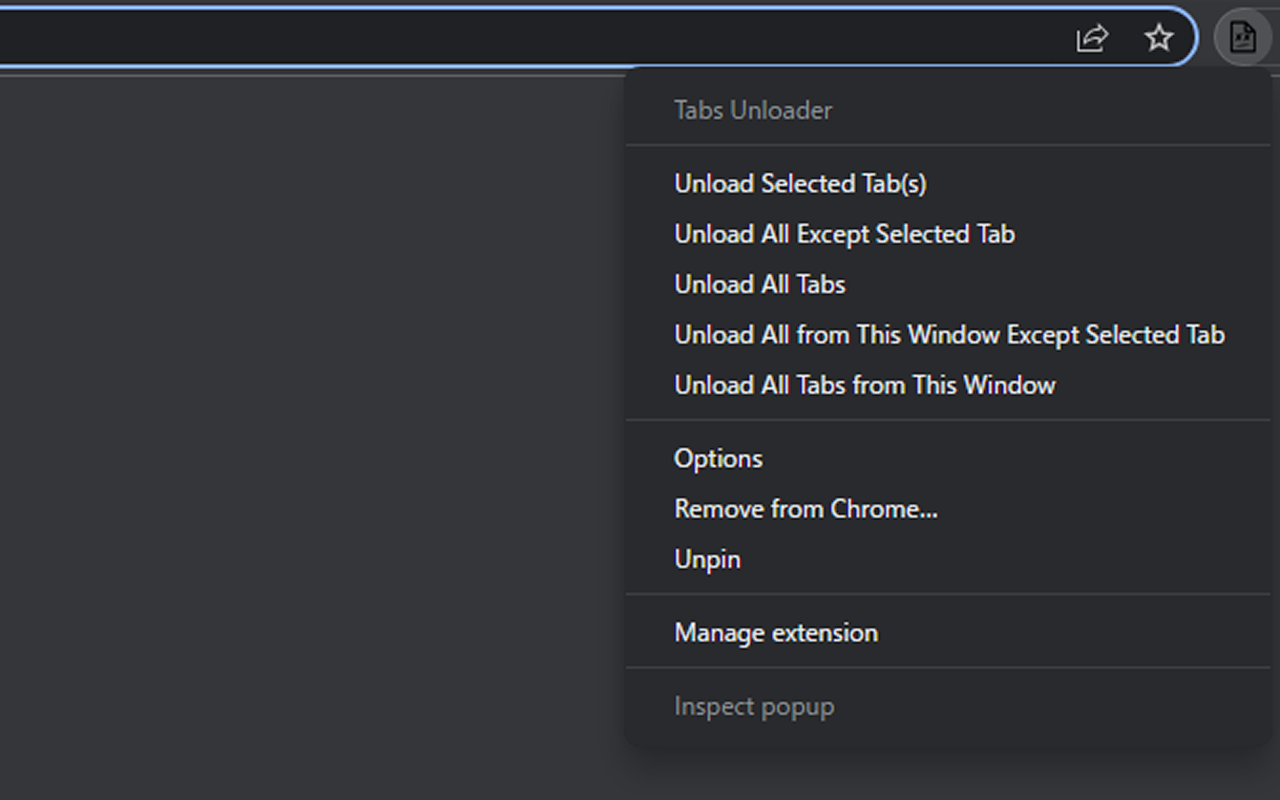Open Manage extension

(776, 633)
